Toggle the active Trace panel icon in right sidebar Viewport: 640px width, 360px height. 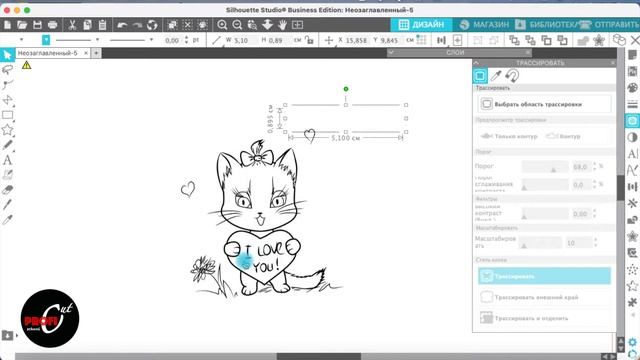pos(632,121)
